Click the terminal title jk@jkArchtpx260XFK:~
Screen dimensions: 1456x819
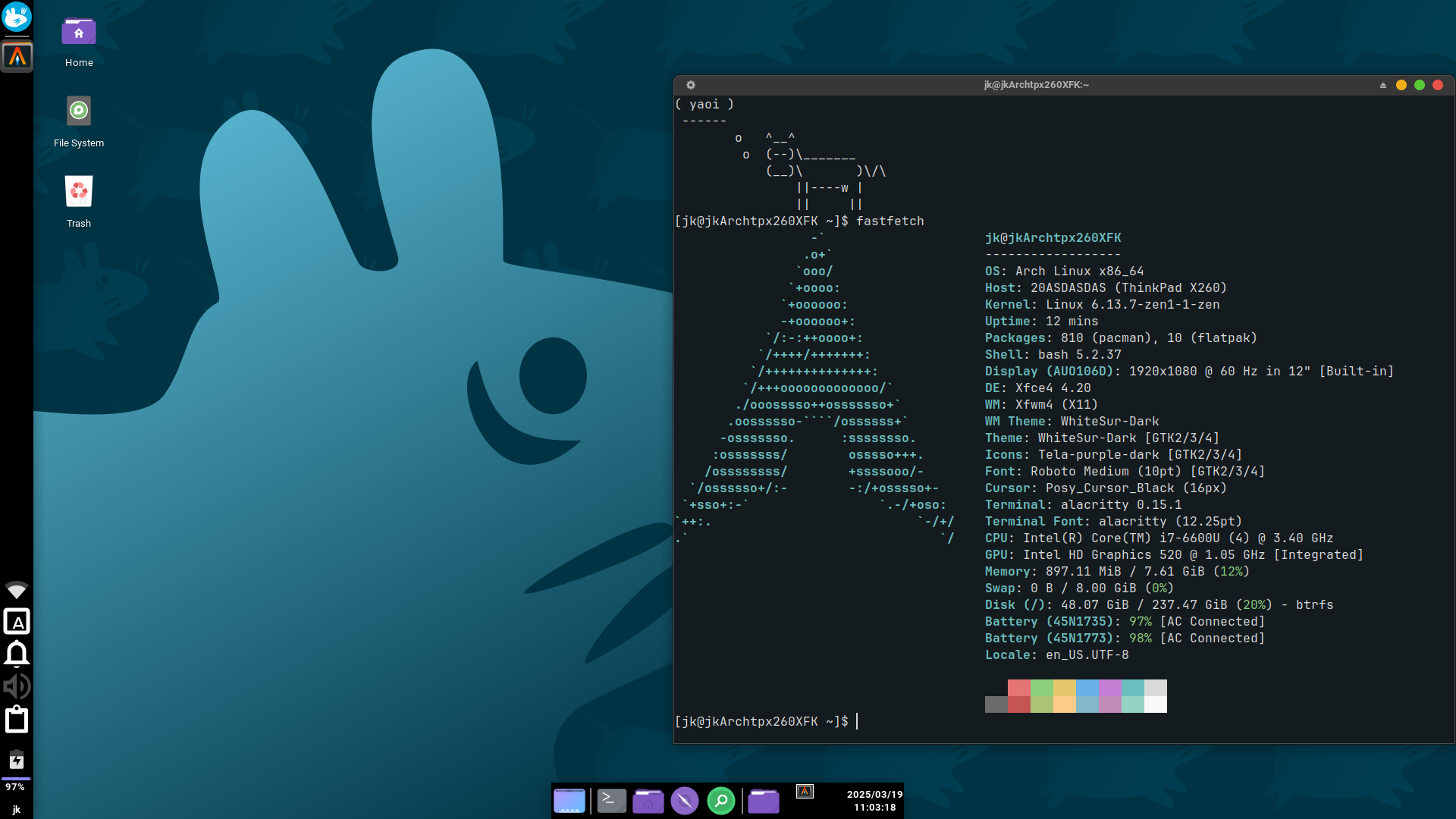(1036, 85)
